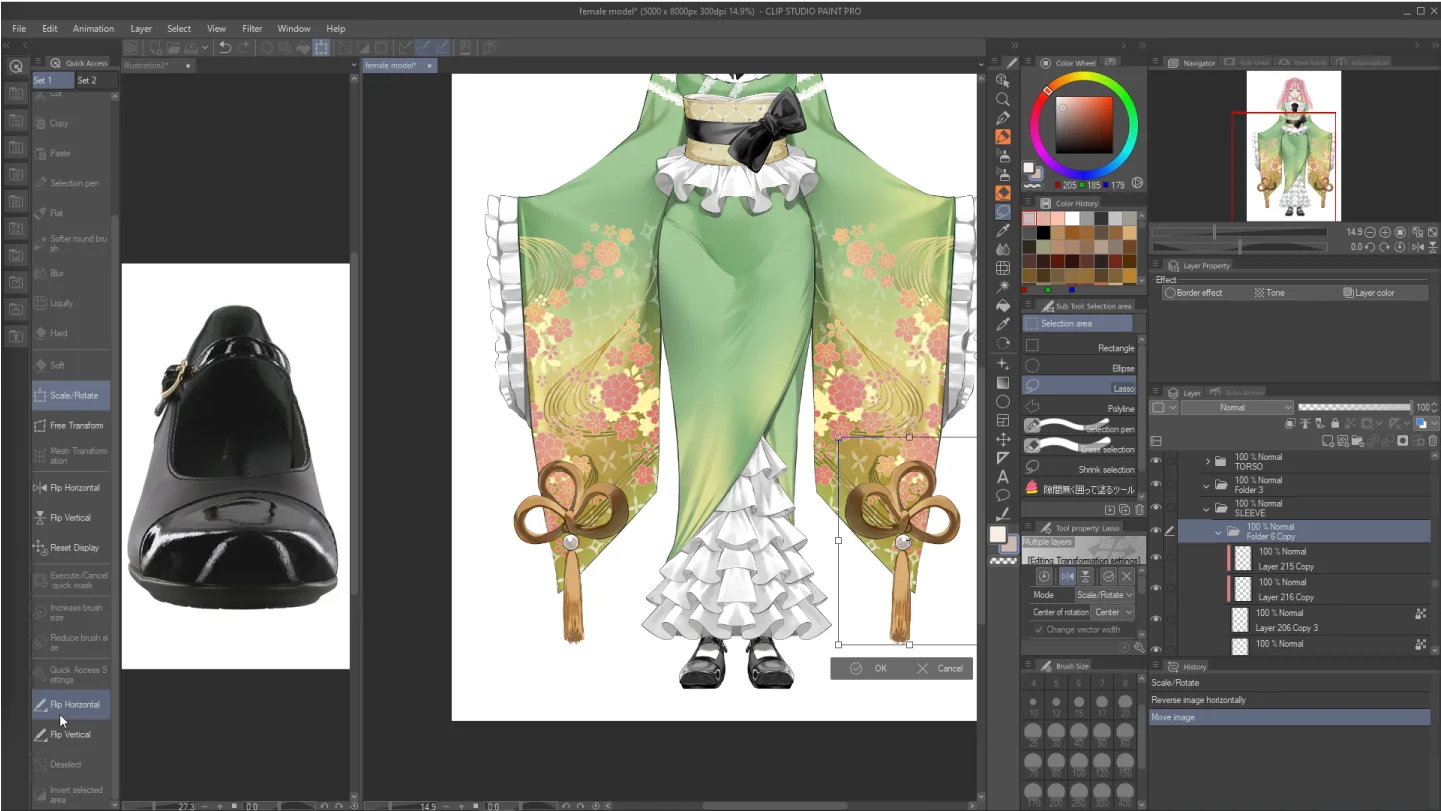Image resolution: width=1441 pixels, height=811 pixels.
Task: Expand the TORSO folder
Action: tap(1207, 461)
